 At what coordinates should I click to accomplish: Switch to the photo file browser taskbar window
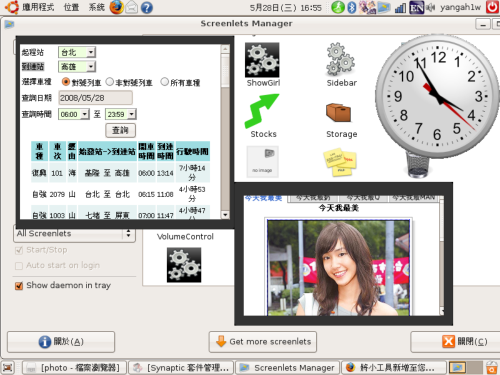pos(75,367)
